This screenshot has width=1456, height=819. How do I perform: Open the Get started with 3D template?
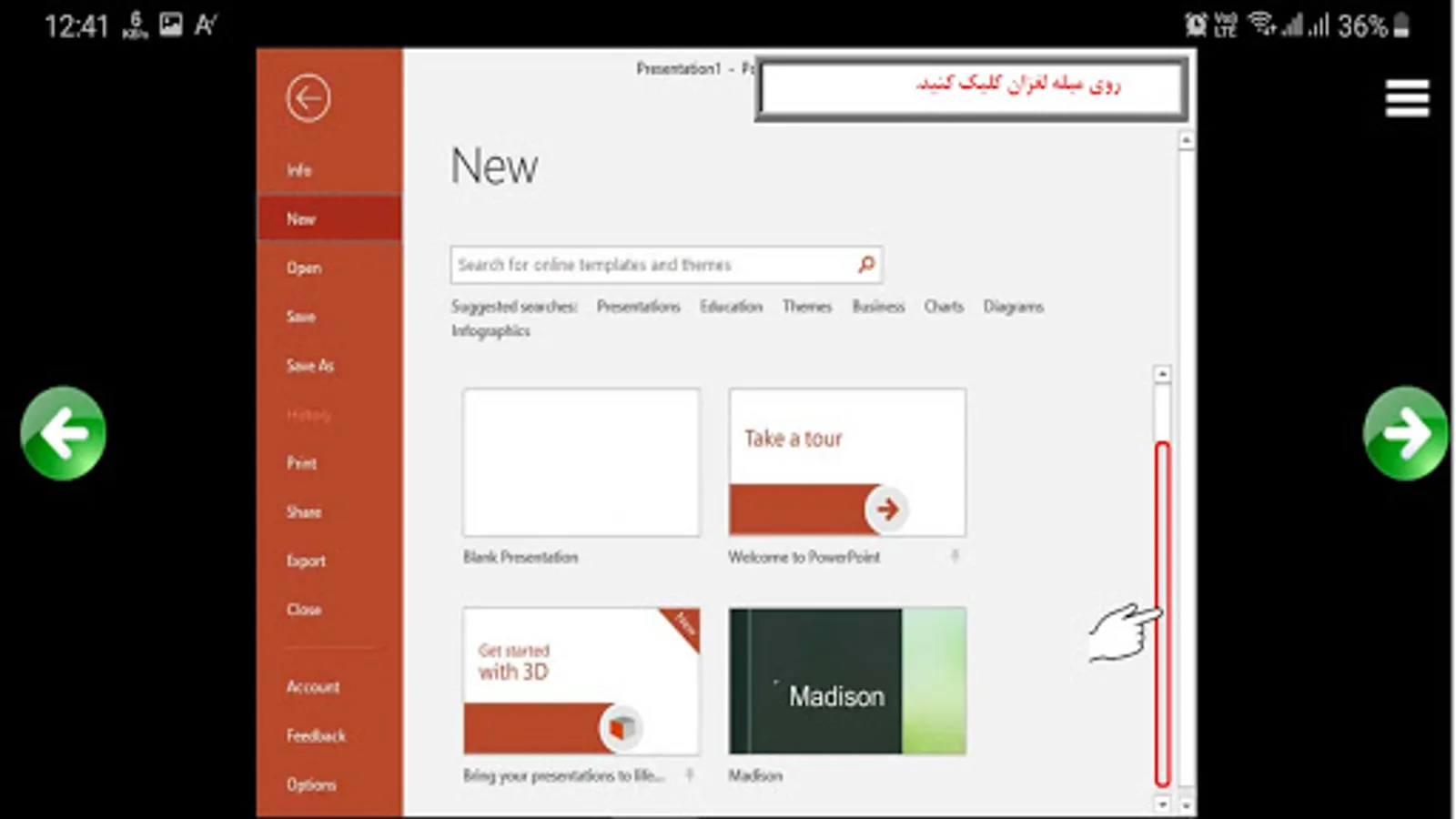[581, 681]
